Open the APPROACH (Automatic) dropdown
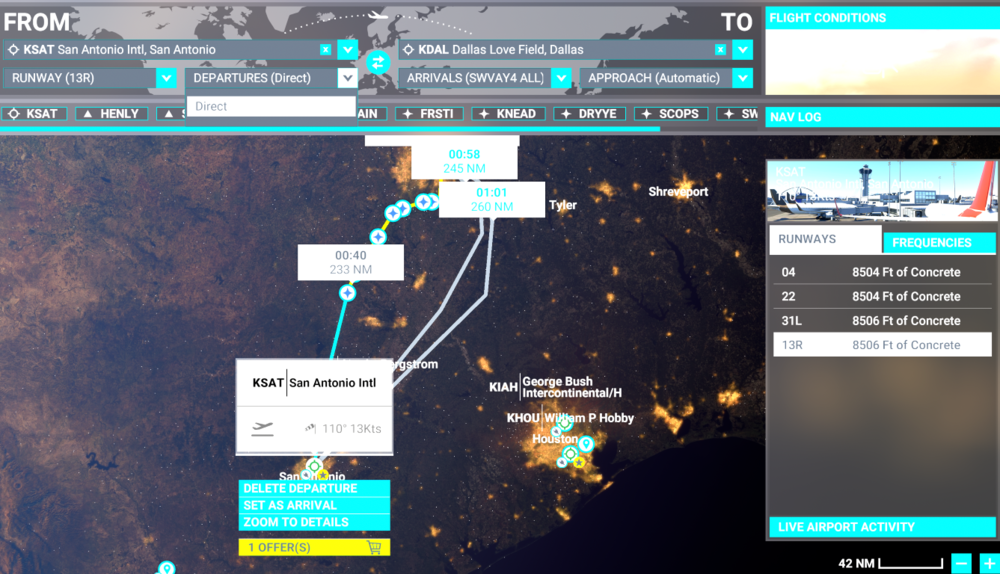 pos(741,78)
